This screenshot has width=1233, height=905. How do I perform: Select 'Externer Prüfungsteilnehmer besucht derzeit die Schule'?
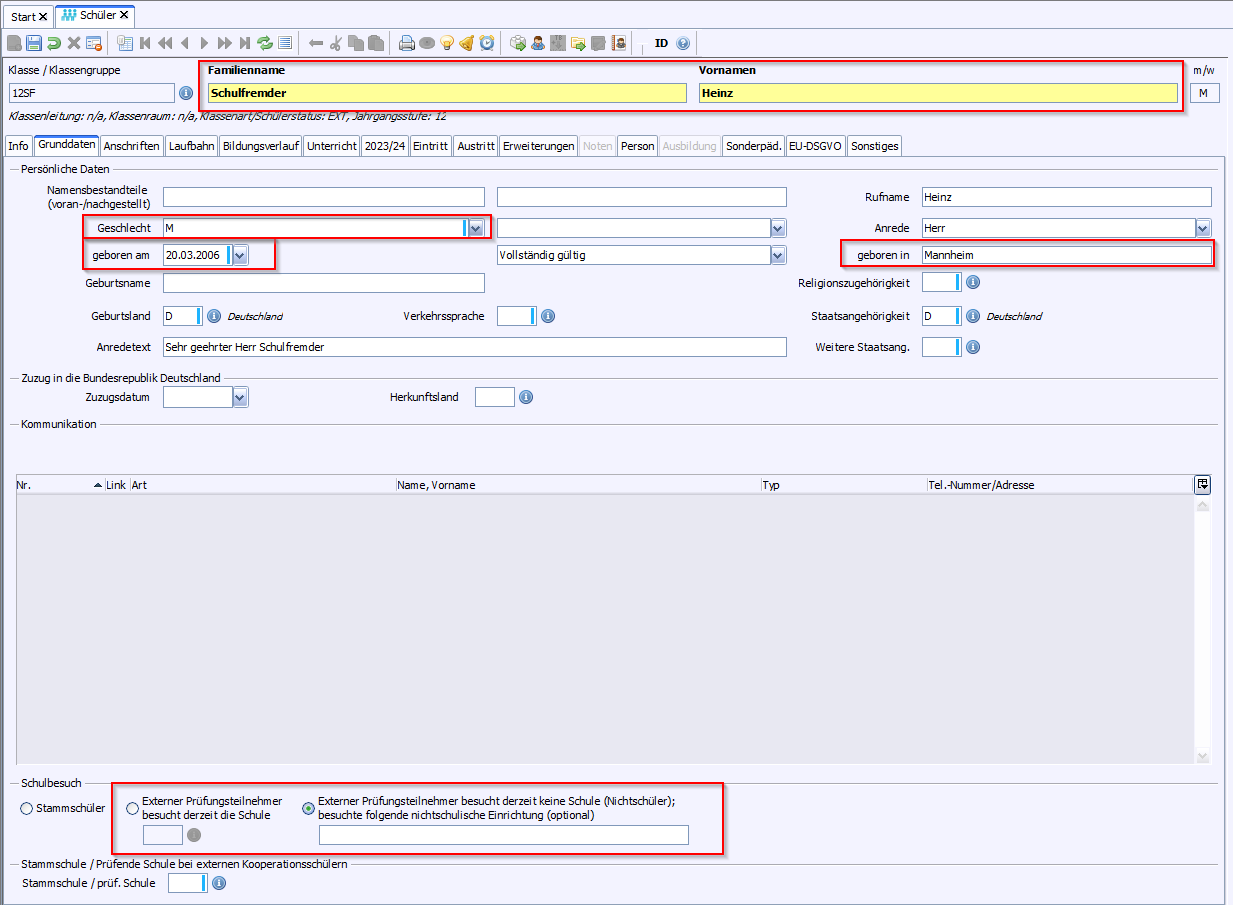(x=132, y=808)
